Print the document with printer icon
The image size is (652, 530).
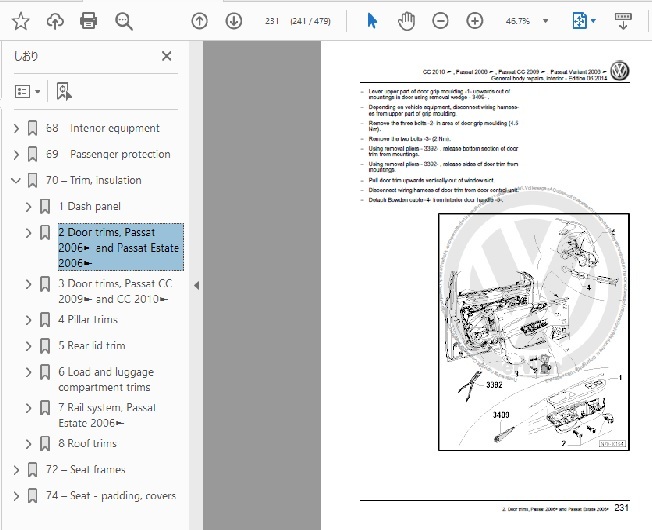point(89,21)
